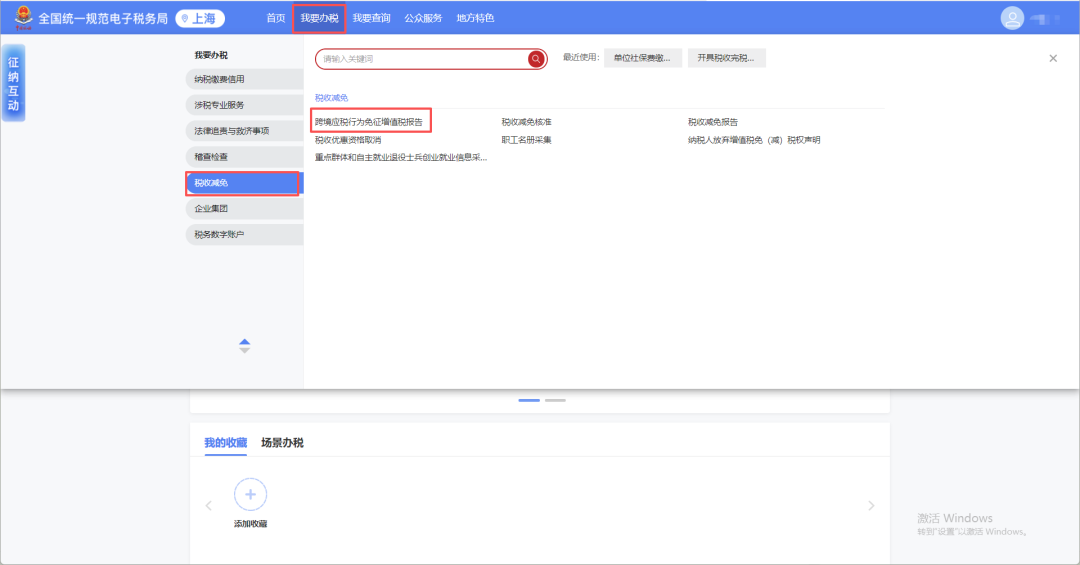Click the red search magnifier icon
This screenshot has width=1080, height=565.
click(536, 59)
